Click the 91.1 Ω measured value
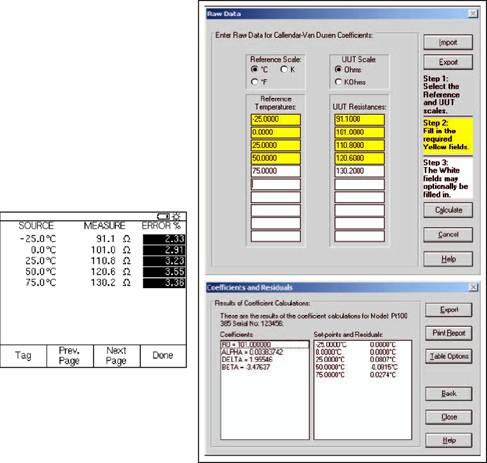The image size is (487, 463). 113,239
